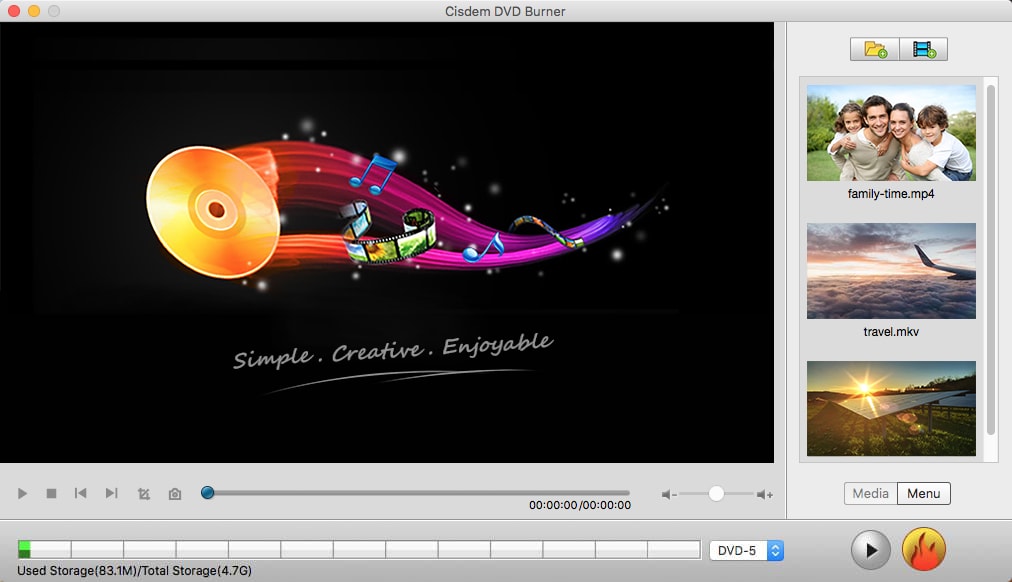Click the round preview play button
This screenshot has width=1012, height=582.
[x=871, y=550]
